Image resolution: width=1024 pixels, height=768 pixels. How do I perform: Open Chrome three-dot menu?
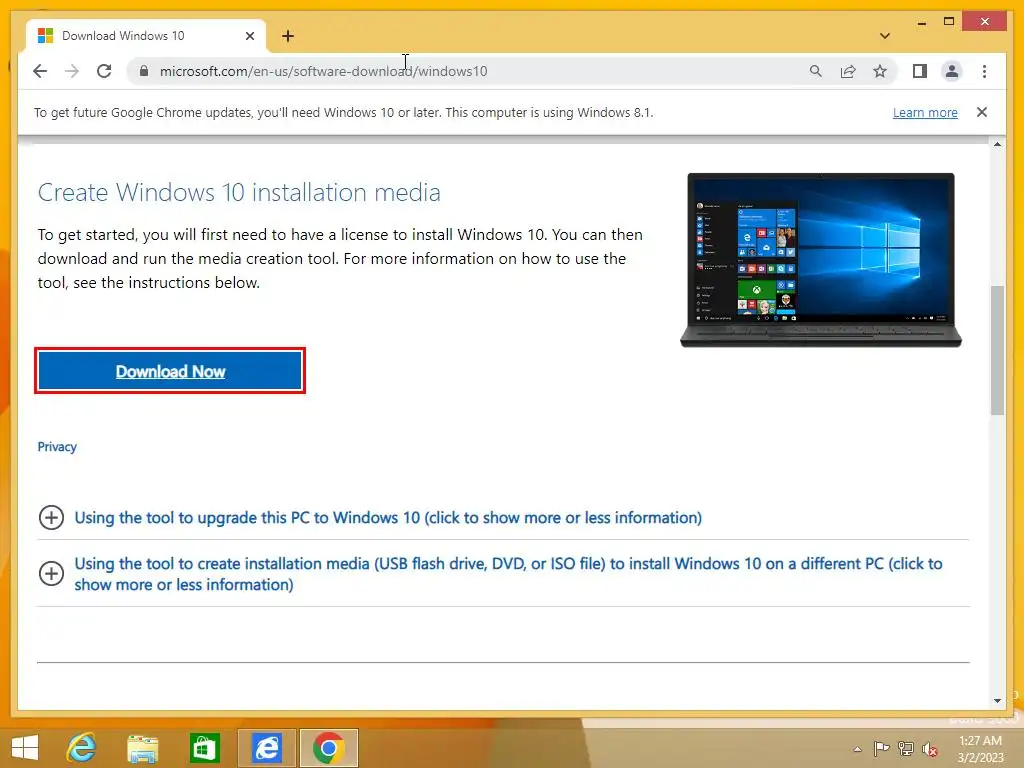coord(984,71)
